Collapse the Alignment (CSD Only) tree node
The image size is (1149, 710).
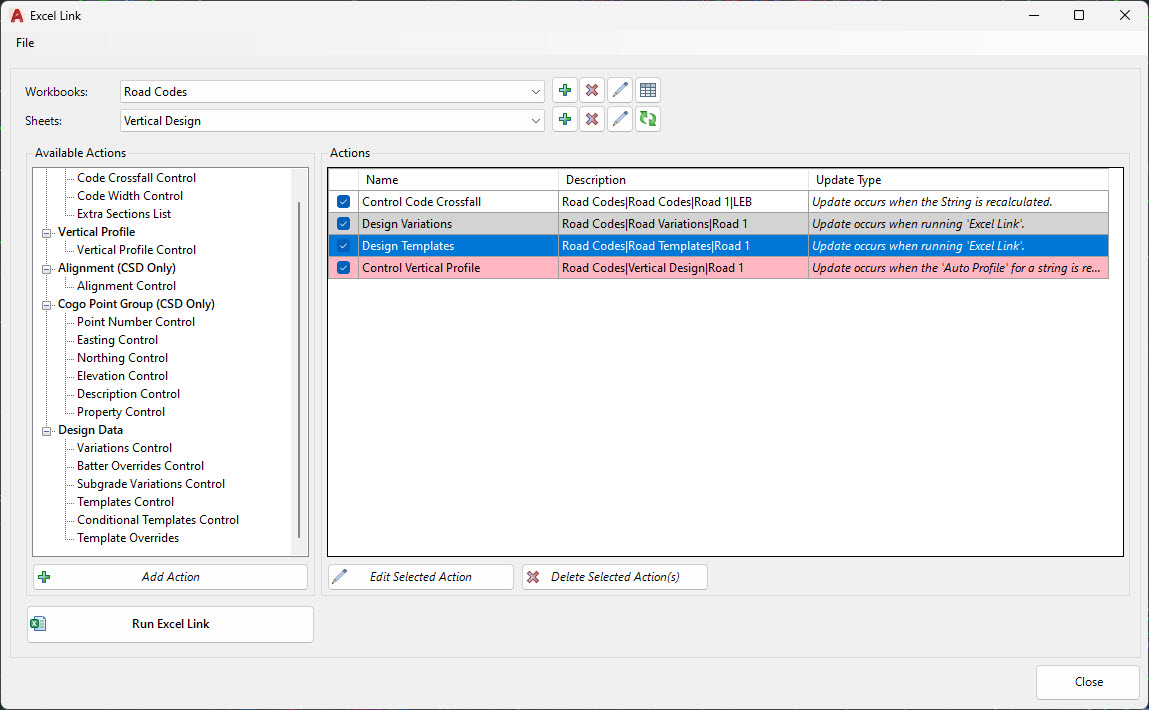[46, 268]
